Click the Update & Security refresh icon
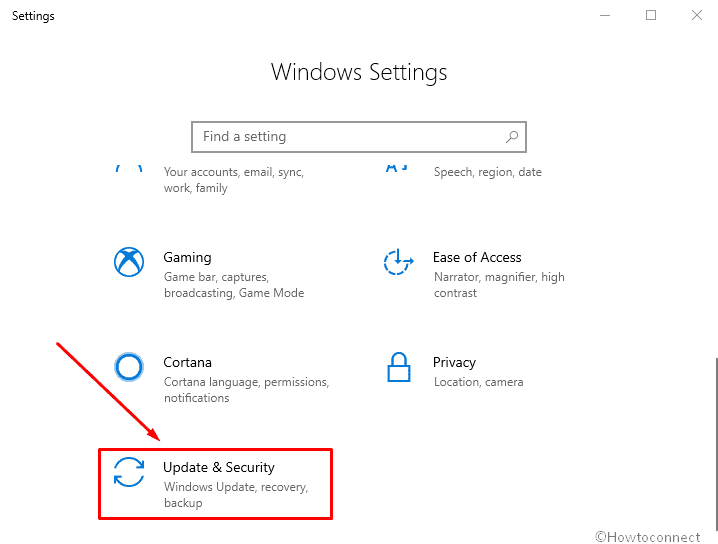The image size is (718, 544). [x=129, y=472]
